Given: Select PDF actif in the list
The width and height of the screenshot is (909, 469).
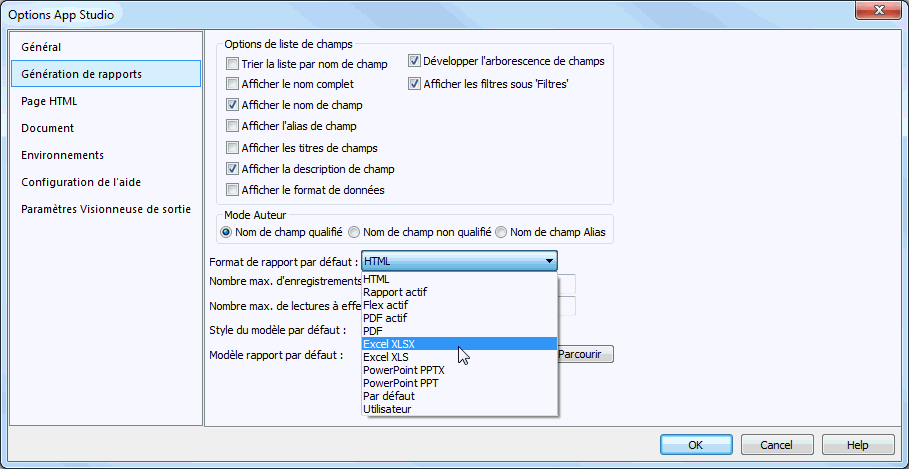Looking at the screenshot, I should (x=459, y=318).
